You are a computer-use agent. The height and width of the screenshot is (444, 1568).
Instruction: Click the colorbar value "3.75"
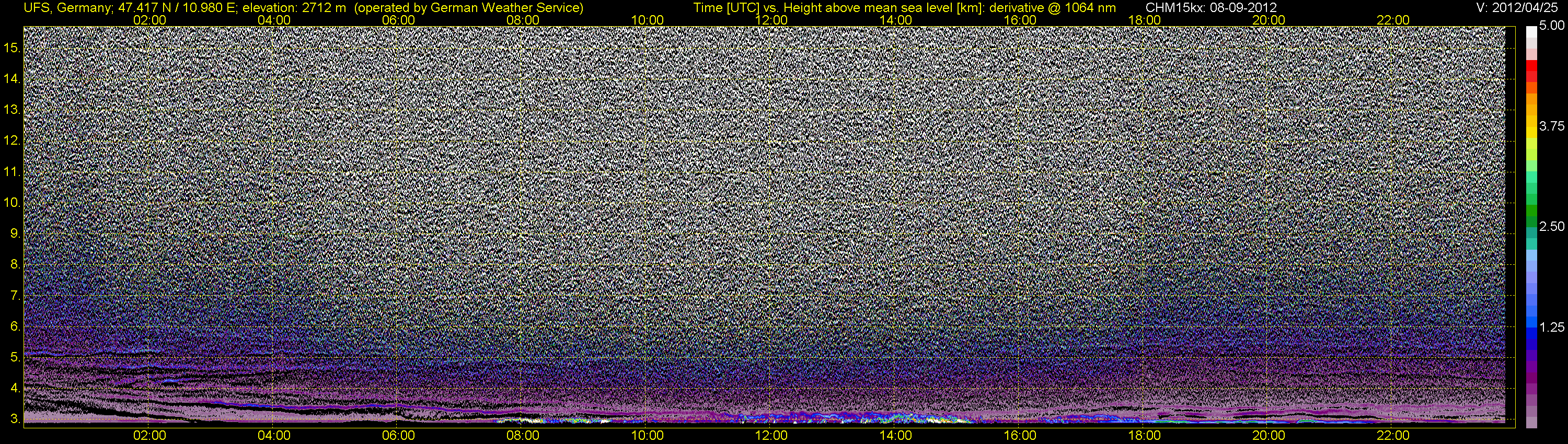[x=1552, y=126]
